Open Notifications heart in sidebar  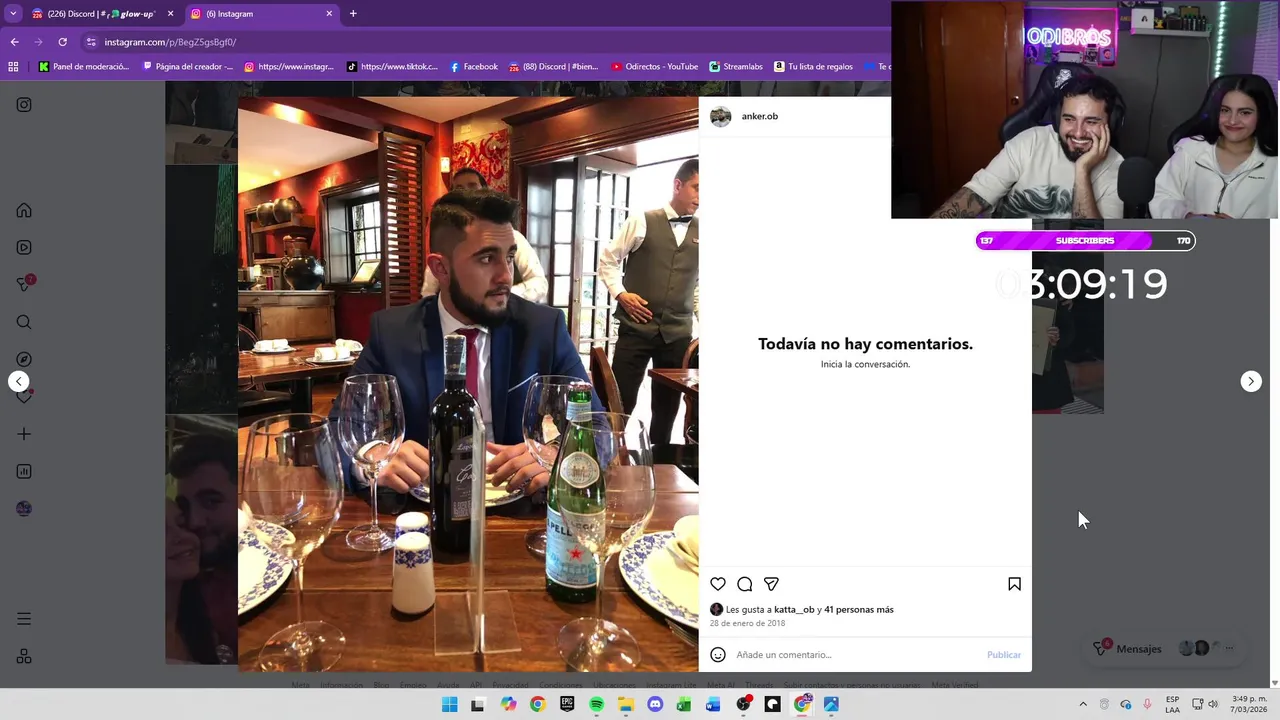24,396
